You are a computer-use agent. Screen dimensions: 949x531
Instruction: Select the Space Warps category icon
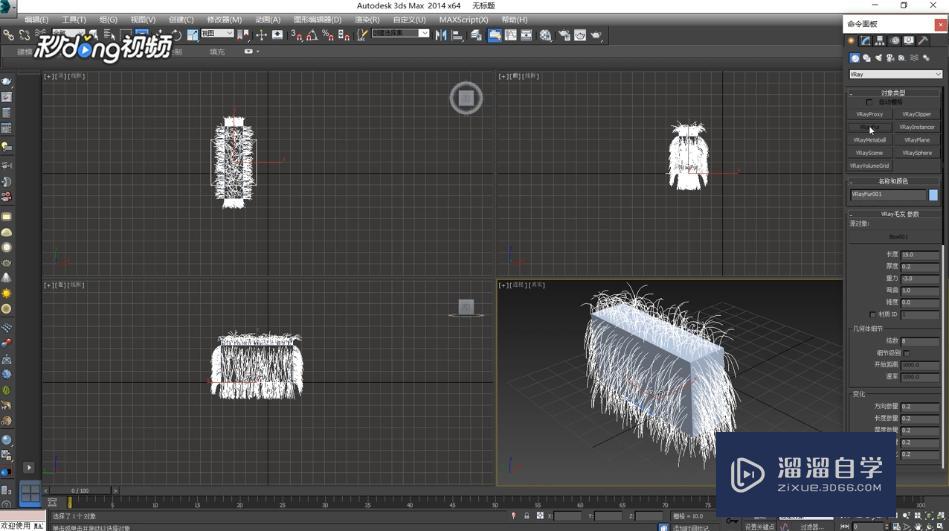tap(914, 58)
